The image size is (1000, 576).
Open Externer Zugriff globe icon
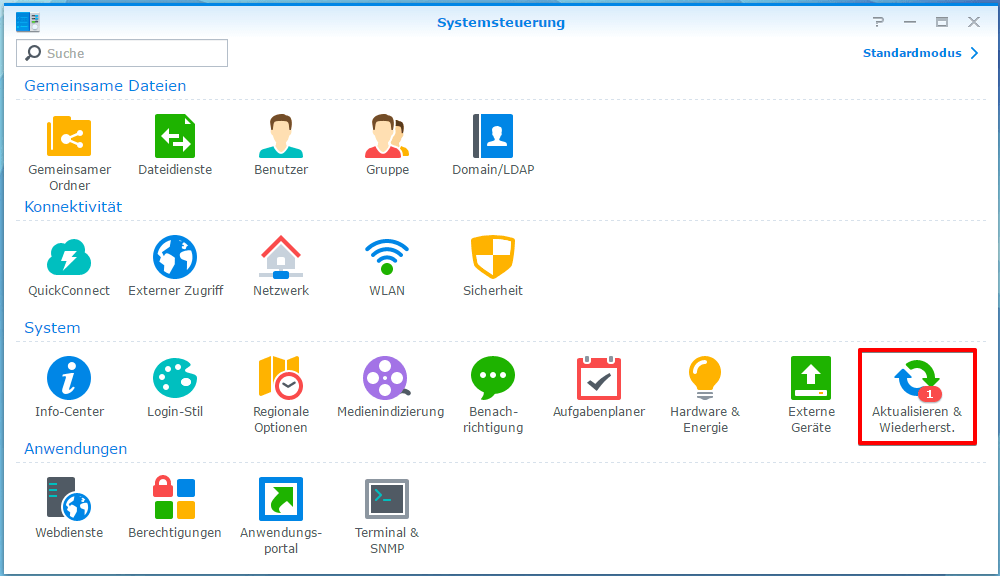(175, 257)
